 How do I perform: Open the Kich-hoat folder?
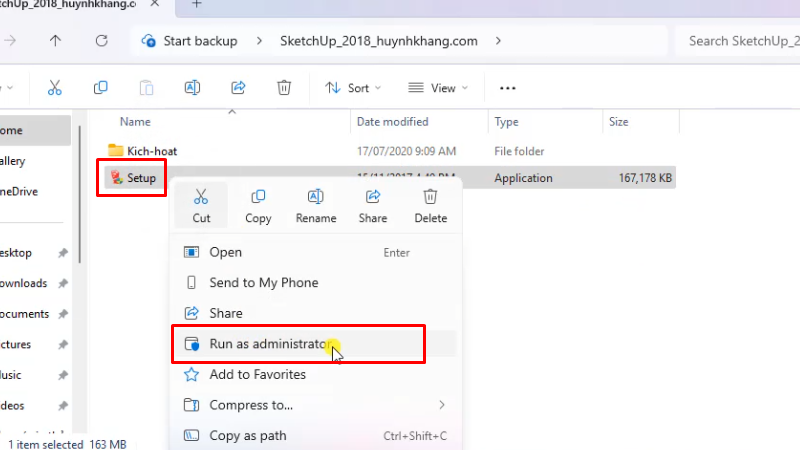coord(151,151)
